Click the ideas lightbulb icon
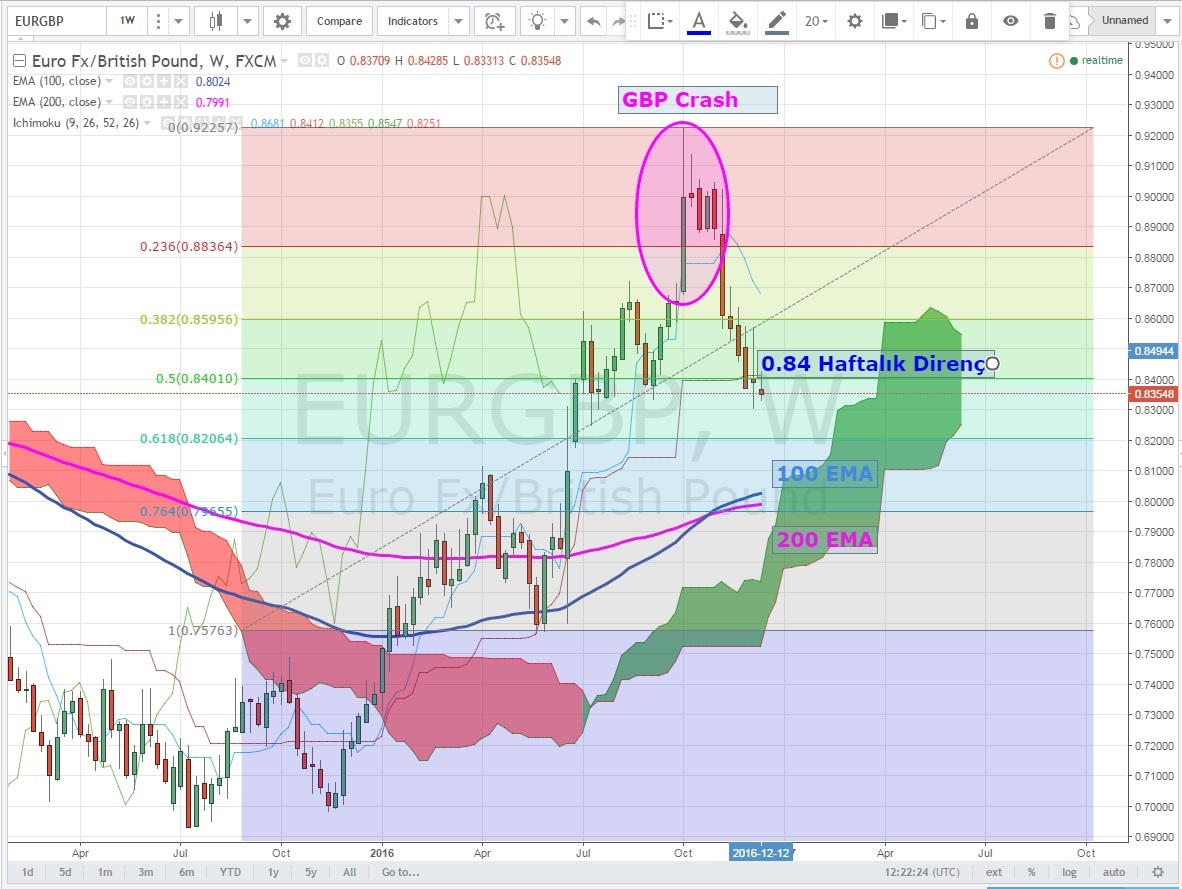This screenshot has height=889, width=1182. pos(539,21)
